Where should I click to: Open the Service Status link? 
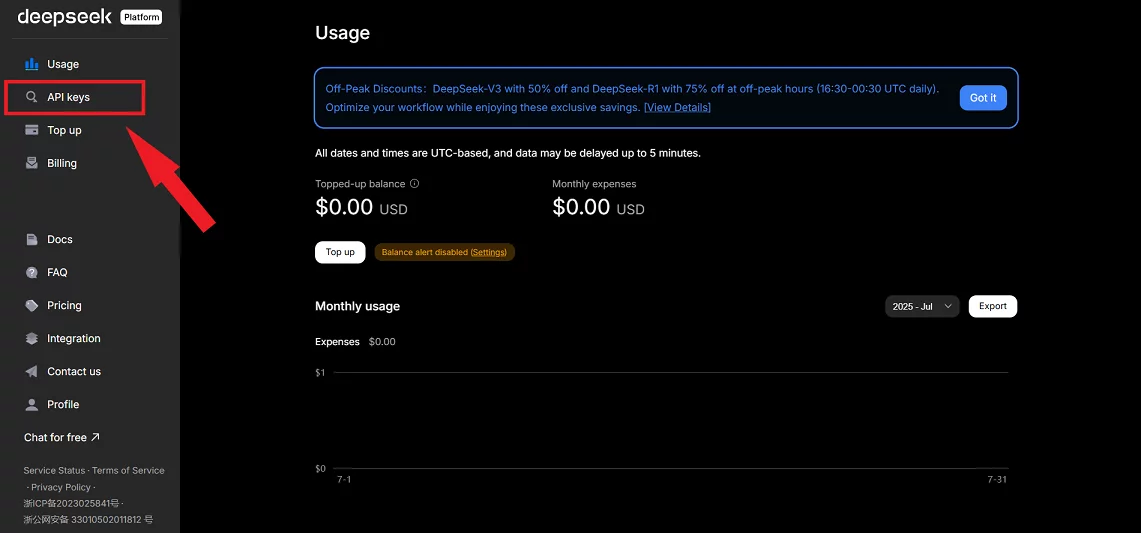pyautogui.click(x=54, y=470)
